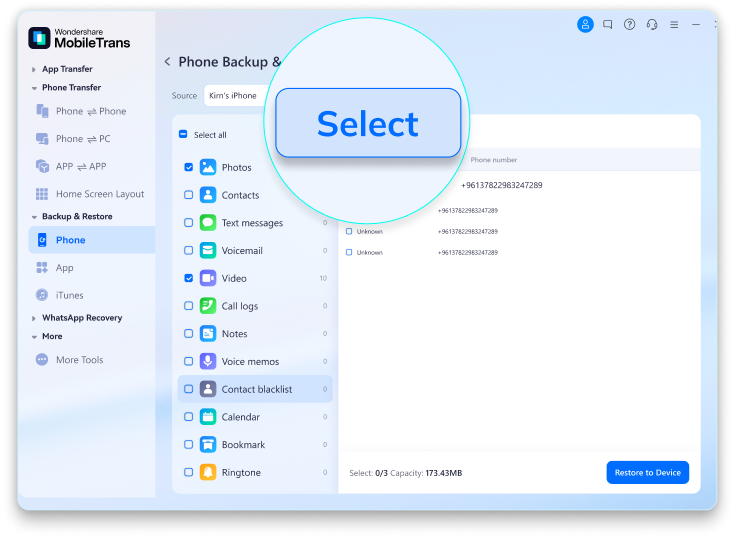Open the support headset icon
This screenshot has height=539, width=735.
pos(652,24)
